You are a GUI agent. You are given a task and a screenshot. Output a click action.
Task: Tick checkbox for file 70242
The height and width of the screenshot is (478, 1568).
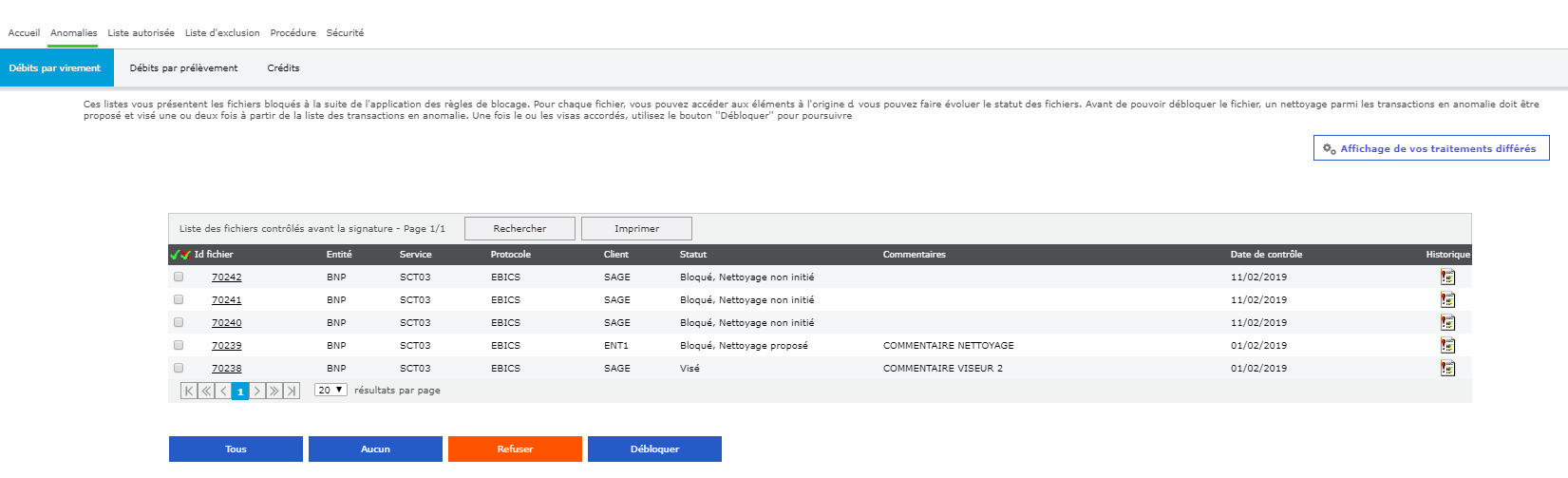pos(179,277)
